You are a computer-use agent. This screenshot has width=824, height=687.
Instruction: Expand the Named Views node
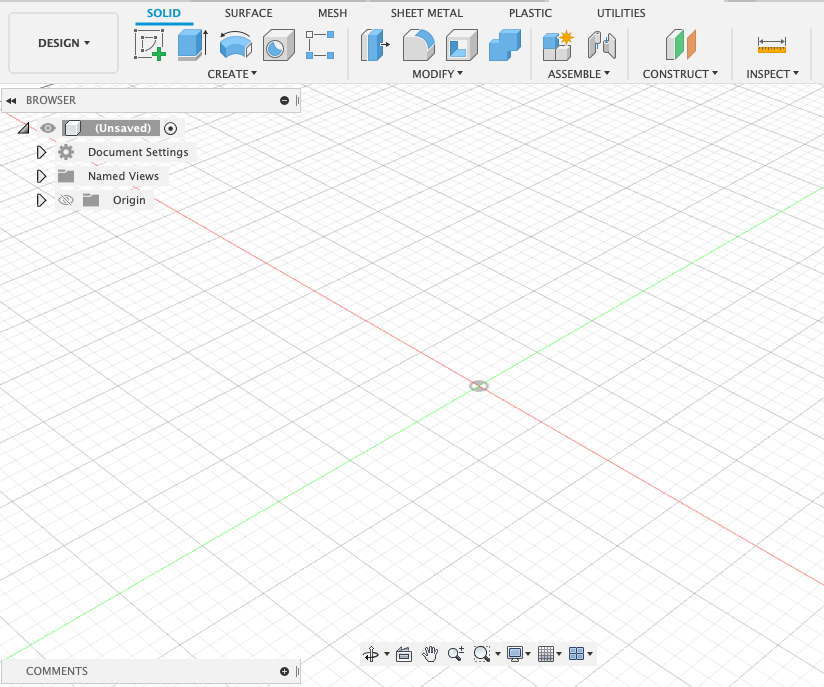click(41, 176)
